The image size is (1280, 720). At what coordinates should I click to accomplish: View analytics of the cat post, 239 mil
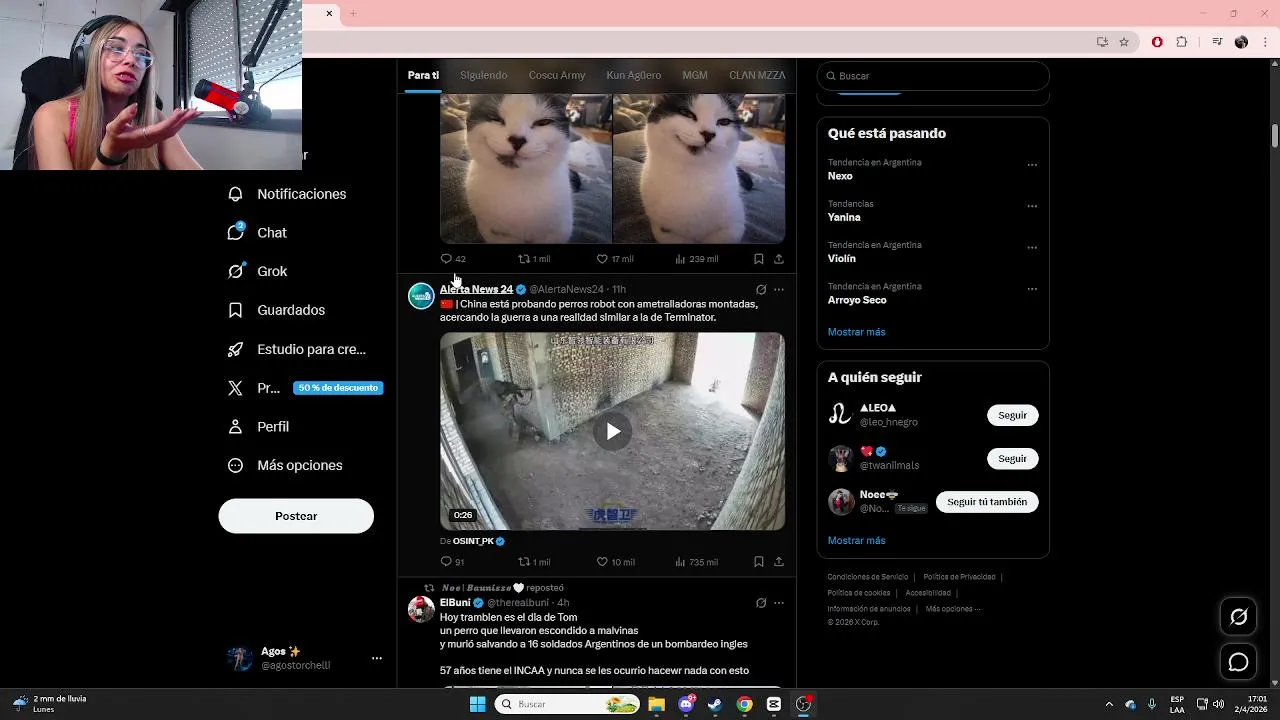point(696,259)
